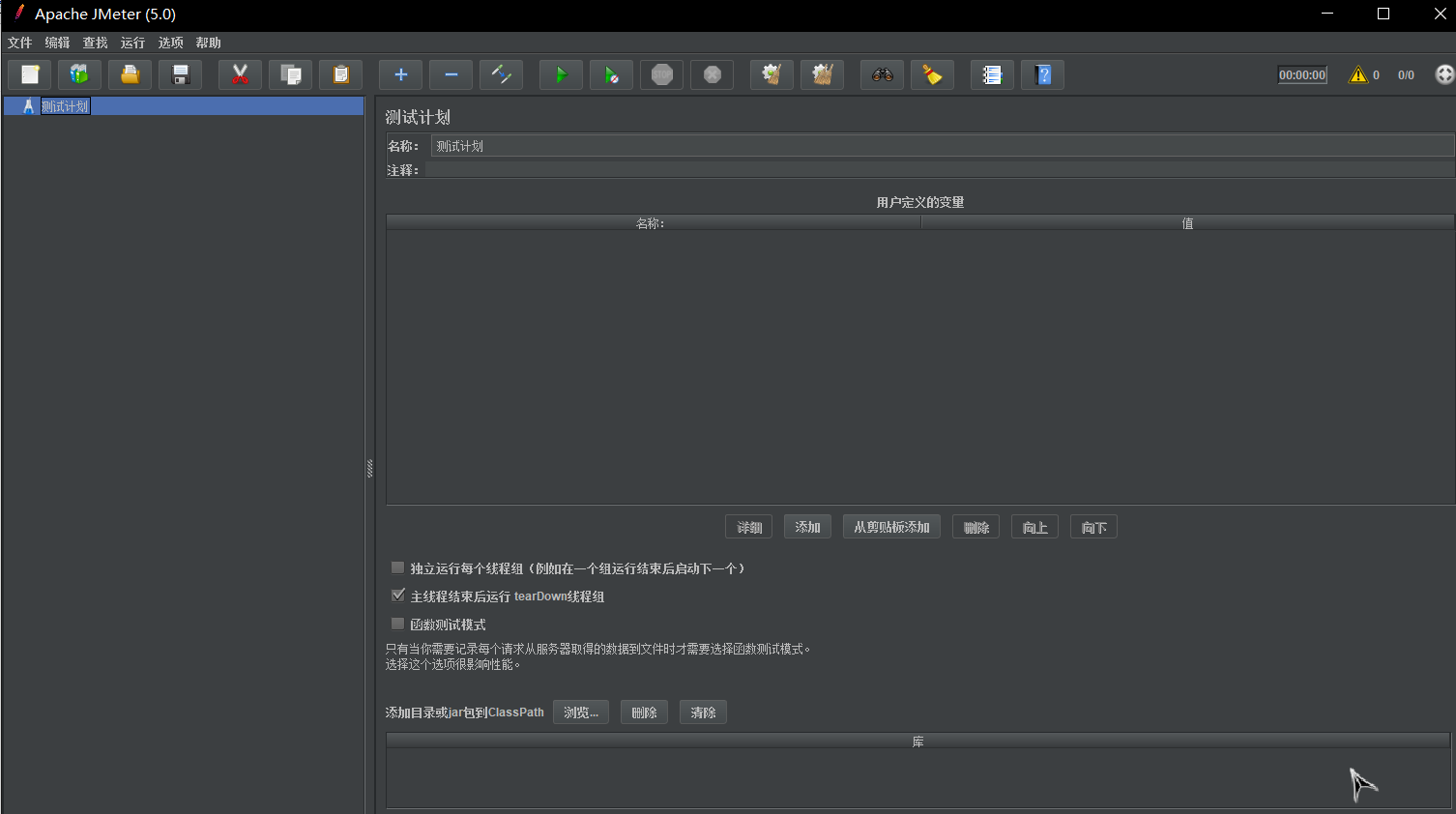Click the Stop test icon
The image size is (1456, 814).
662,74
